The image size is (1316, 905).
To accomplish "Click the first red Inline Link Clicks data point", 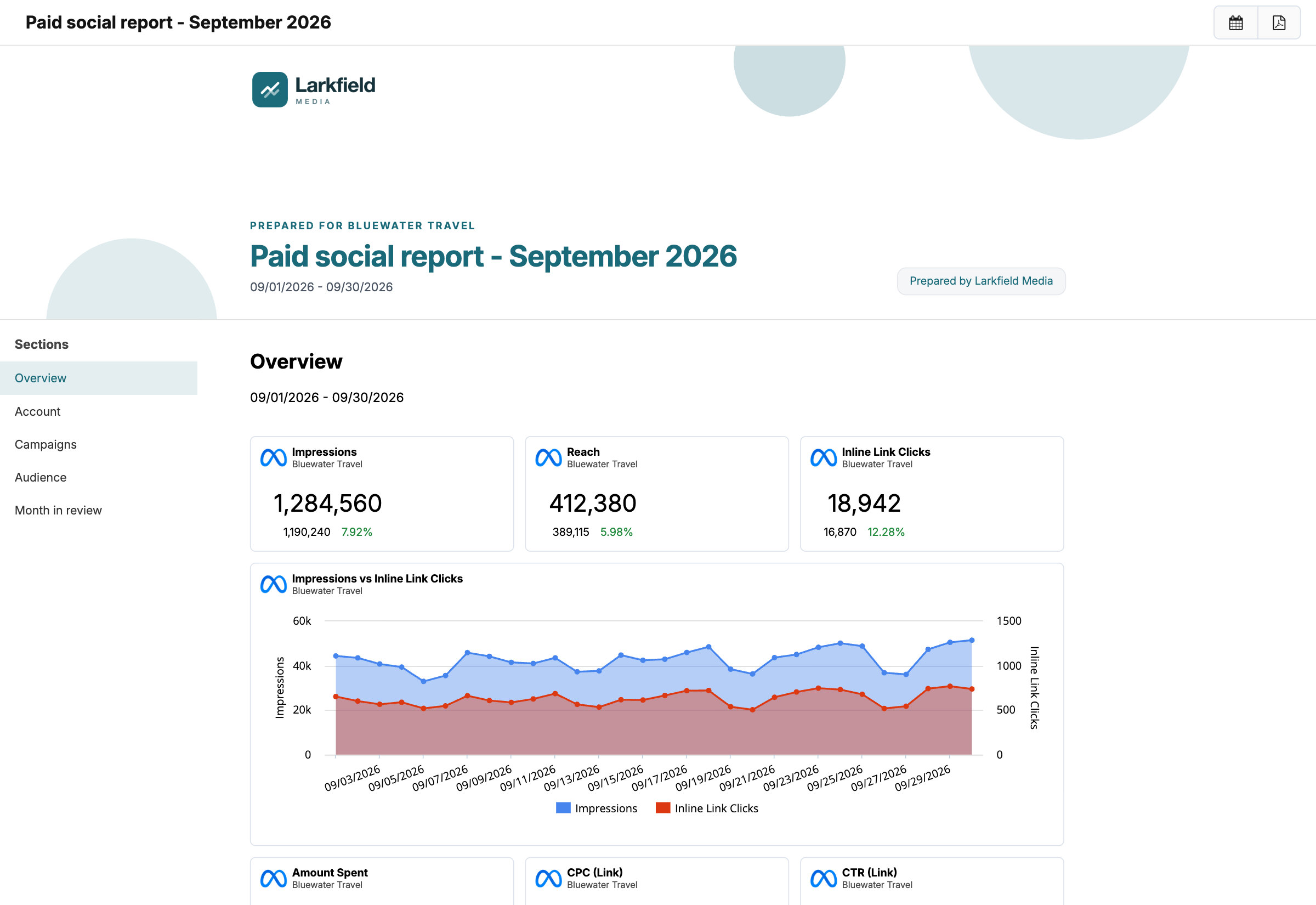I will tap(336, 697).
